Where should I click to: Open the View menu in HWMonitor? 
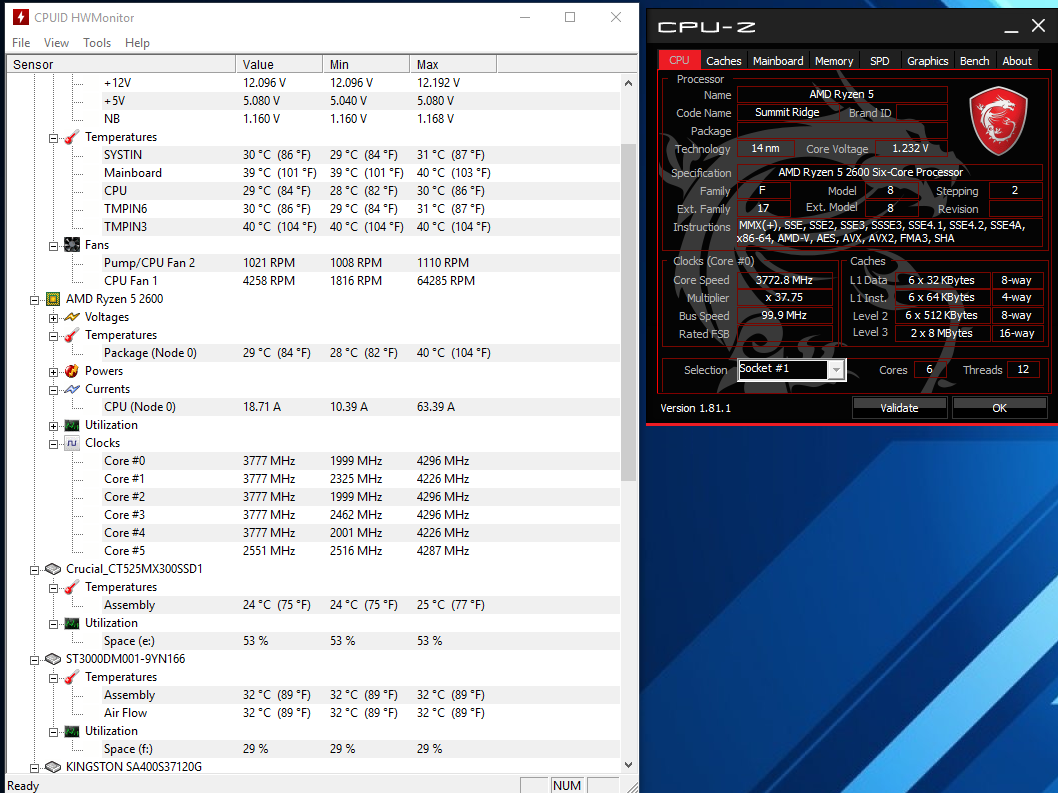point(56,43)
